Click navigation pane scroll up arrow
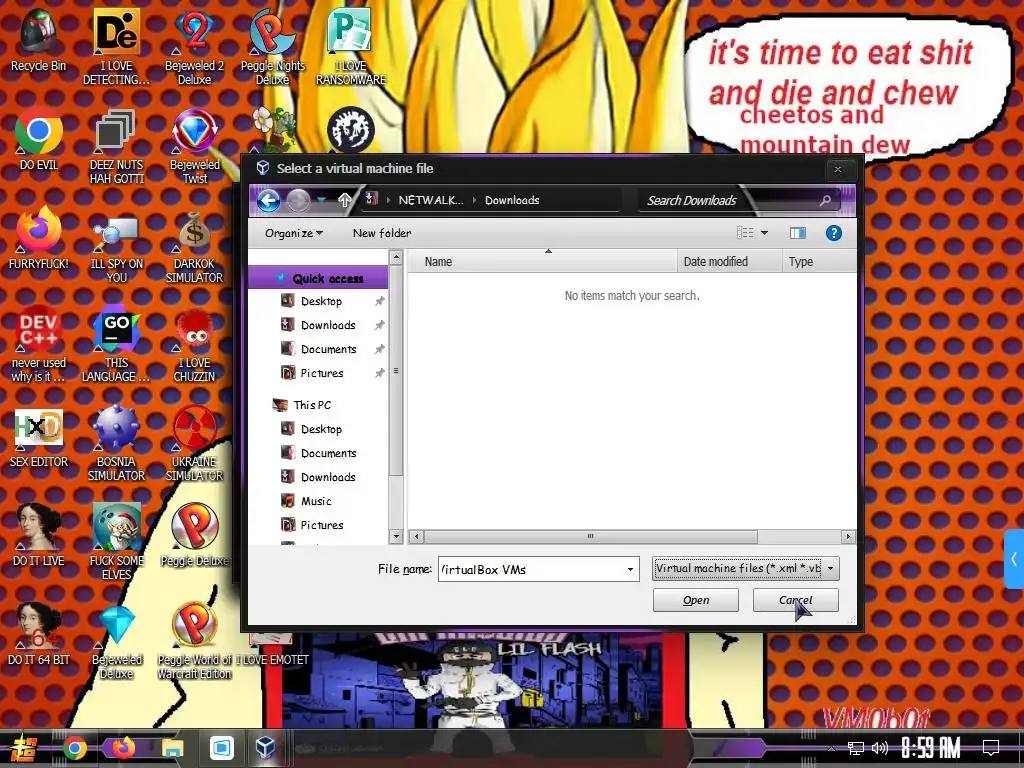Image resolution: width=1024 pixels, height=768 pixels. (396, 258)
